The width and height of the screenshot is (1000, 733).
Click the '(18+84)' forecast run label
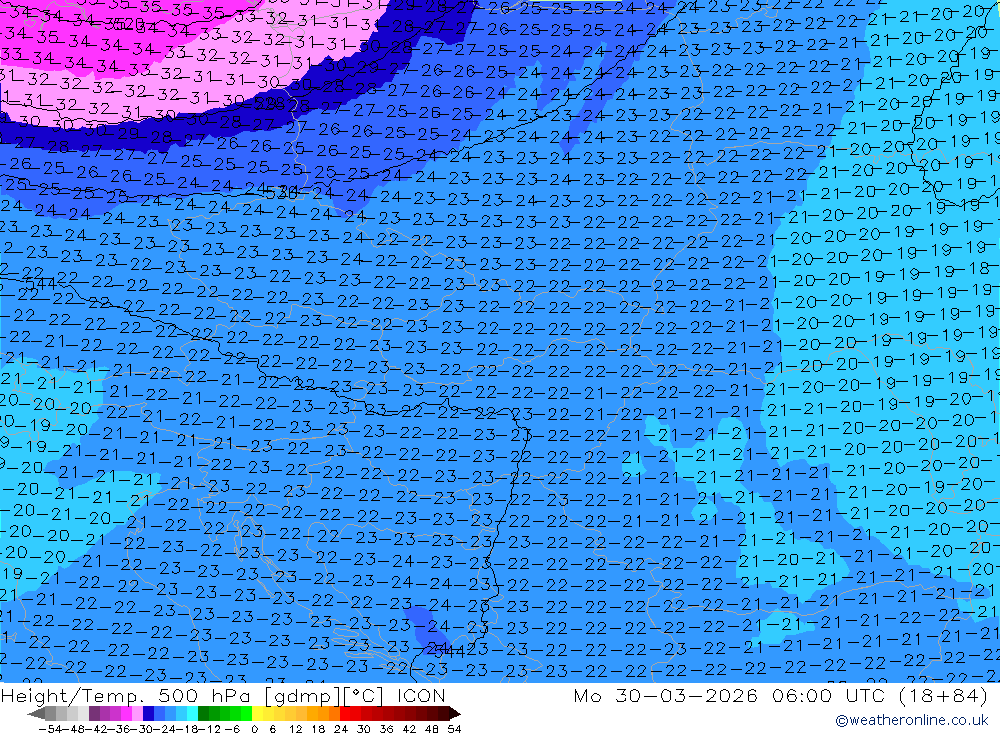click(x=943, y=695)
